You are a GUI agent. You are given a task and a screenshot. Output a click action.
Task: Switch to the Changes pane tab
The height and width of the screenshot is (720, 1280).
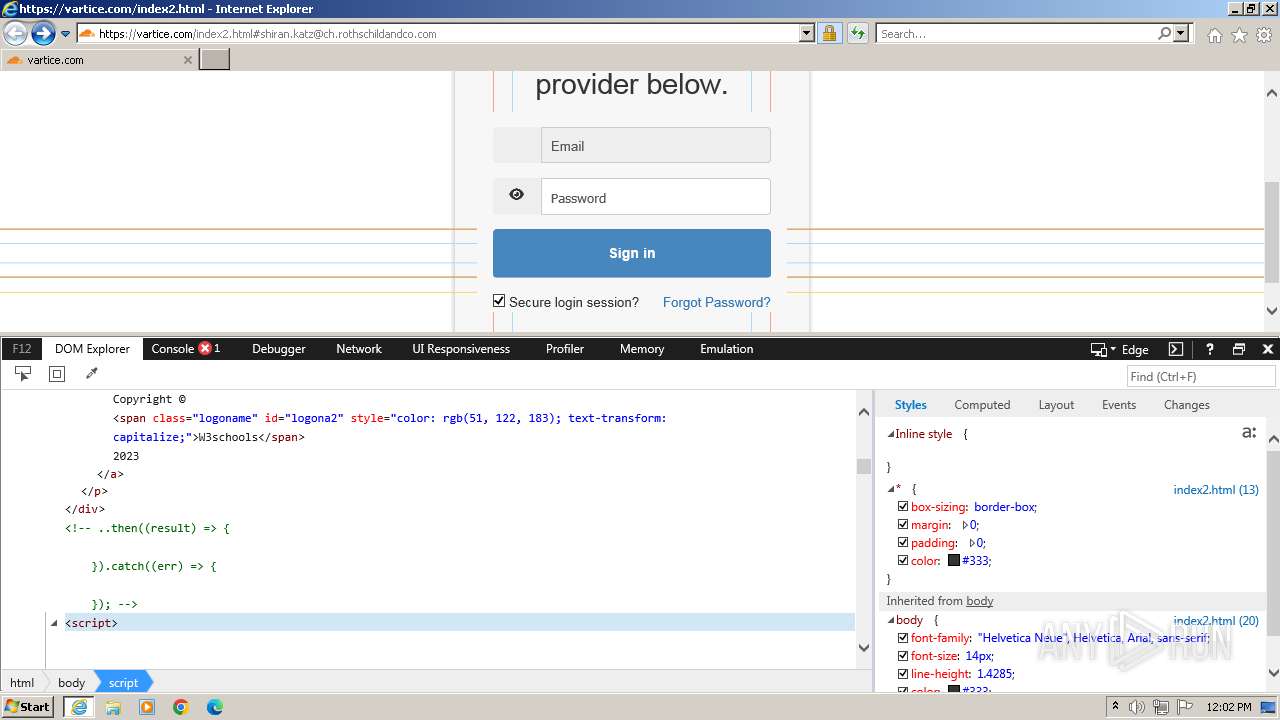coord(1187,405)
